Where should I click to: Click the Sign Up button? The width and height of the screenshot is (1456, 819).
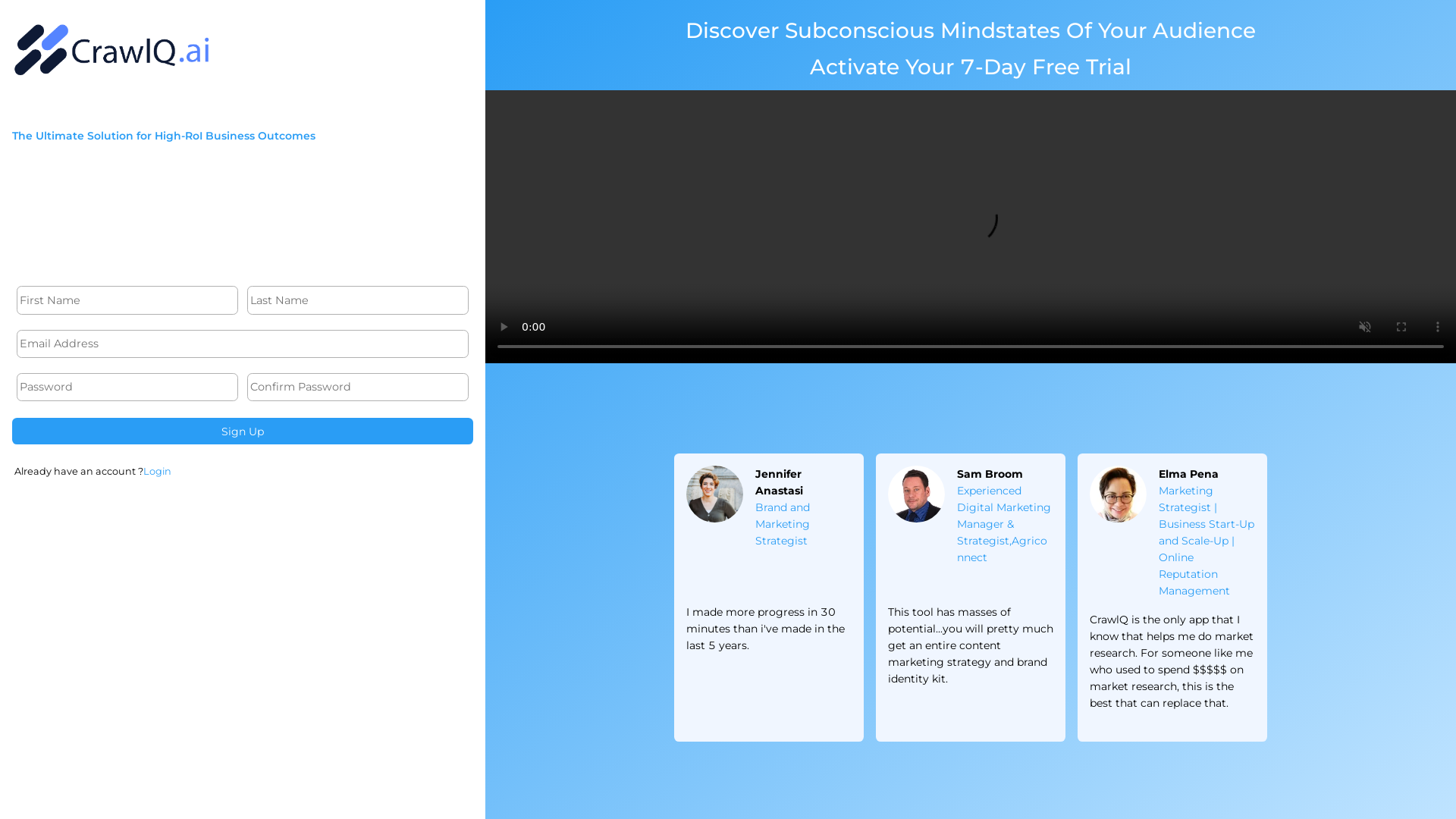pyautogui.click(x=243, y=431)
